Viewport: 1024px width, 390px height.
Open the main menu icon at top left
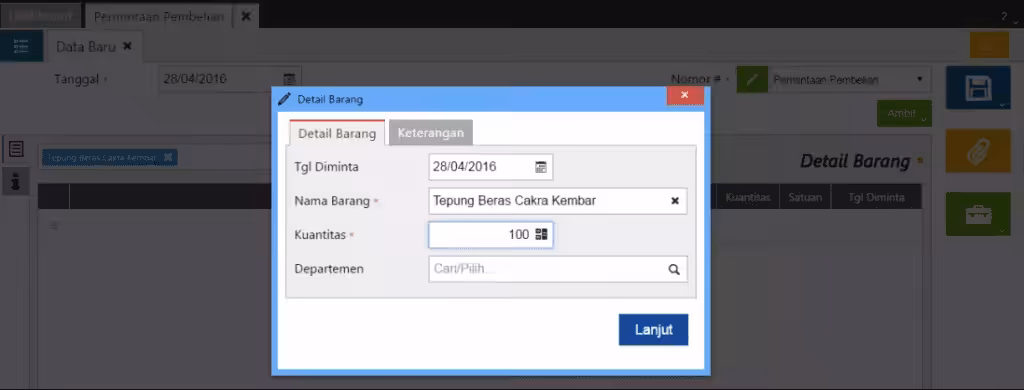click(22, 46)
